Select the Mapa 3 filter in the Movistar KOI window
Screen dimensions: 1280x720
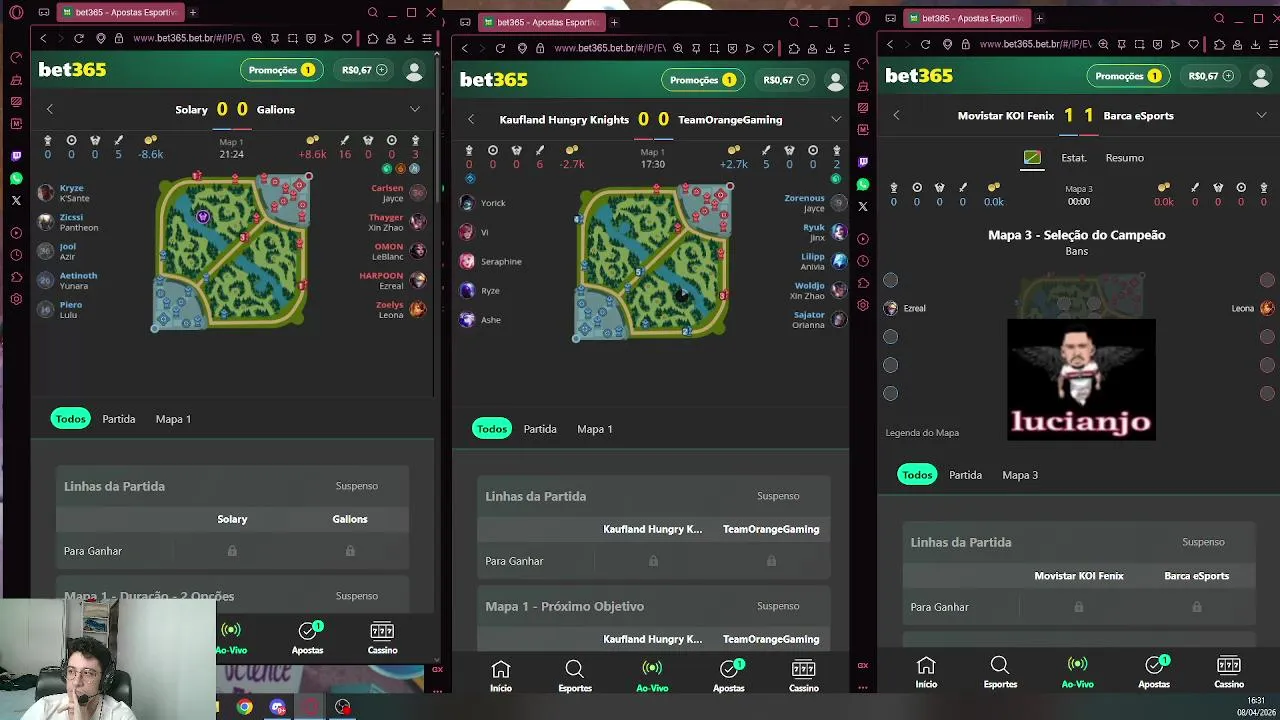tap(1020, 475)
